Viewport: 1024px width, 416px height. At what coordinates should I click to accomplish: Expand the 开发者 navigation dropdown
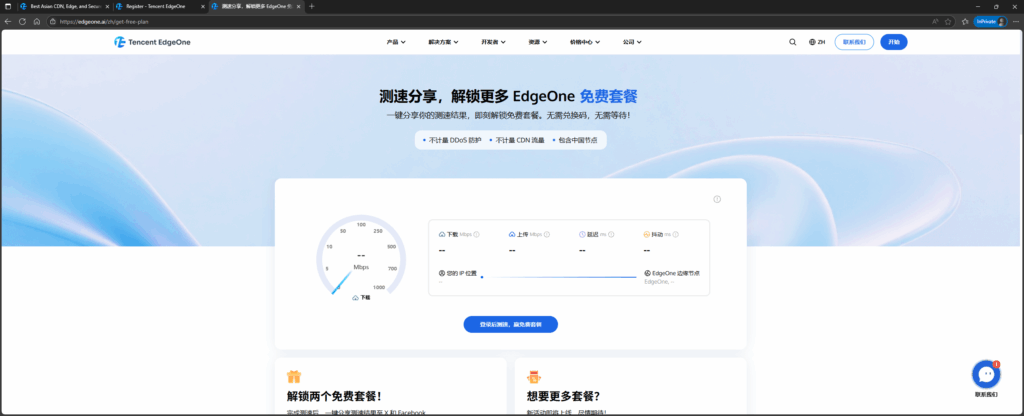coord(492,42)
